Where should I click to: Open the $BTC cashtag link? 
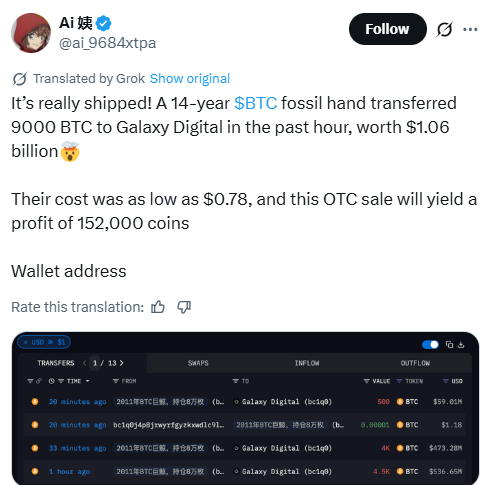[x=255, y=103]
